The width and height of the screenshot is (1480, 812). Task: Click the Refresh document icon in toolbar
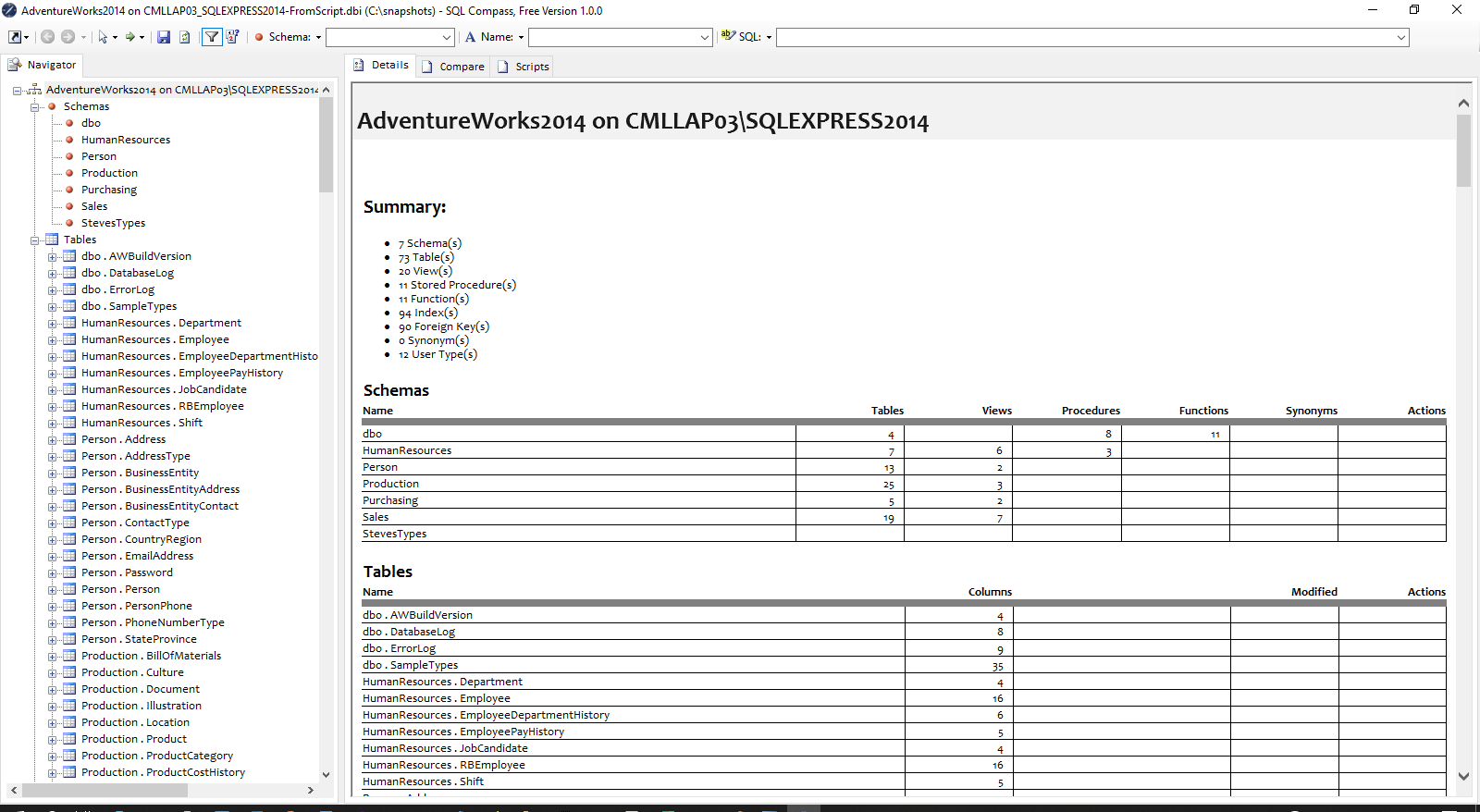[x=185, y=37]
